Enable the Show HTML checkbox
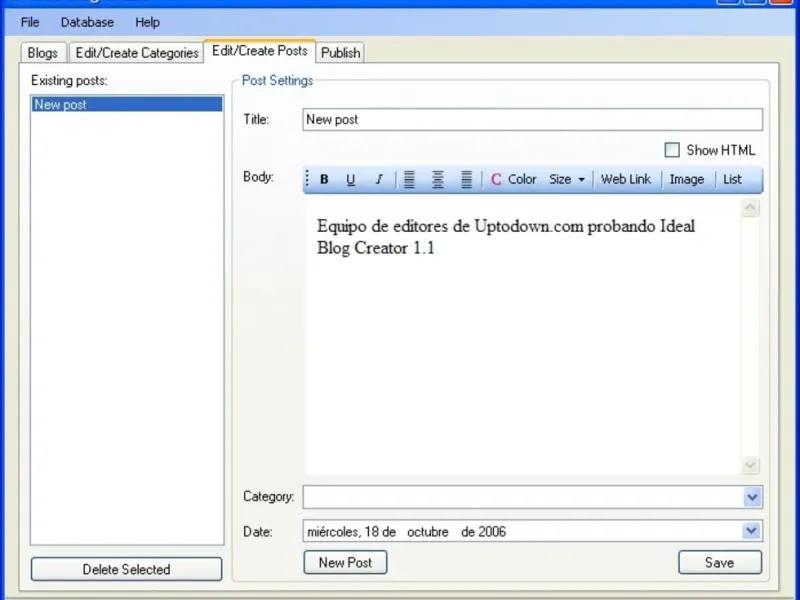800x600 pixels. click(672, 150)
